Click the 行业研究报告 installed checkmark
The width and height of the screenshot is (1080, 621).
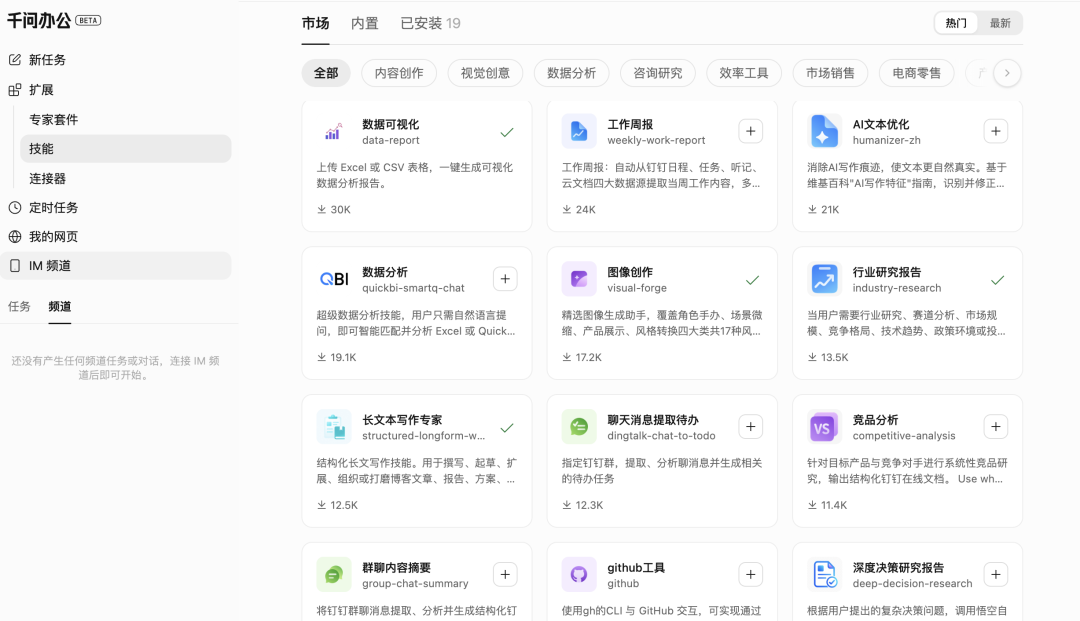pos(997,280)
